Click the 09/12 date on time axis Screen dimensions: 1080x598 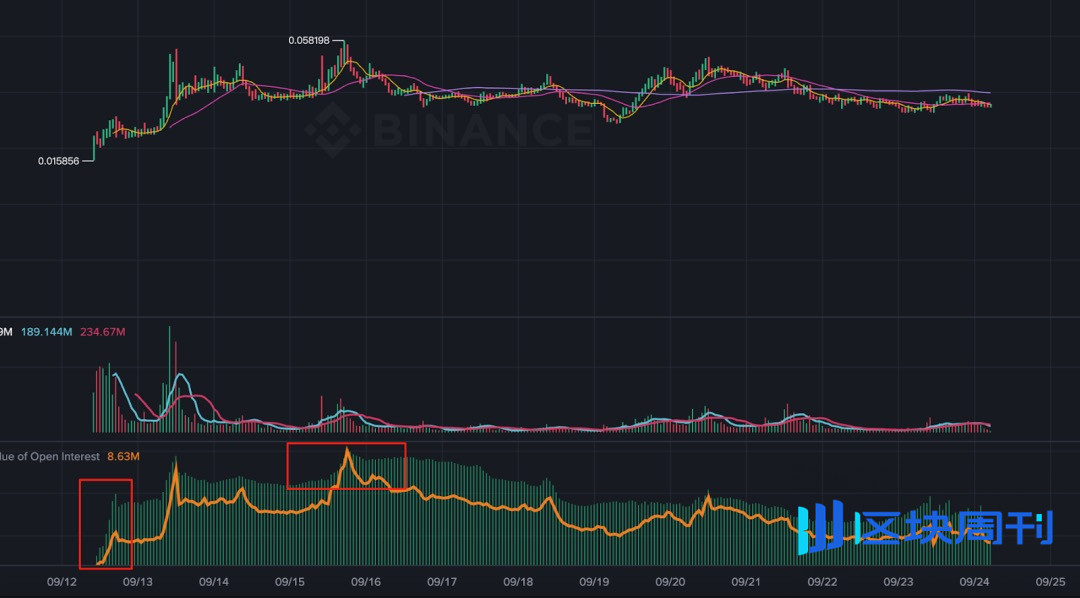pyautogui.click(x=62, y=582)
